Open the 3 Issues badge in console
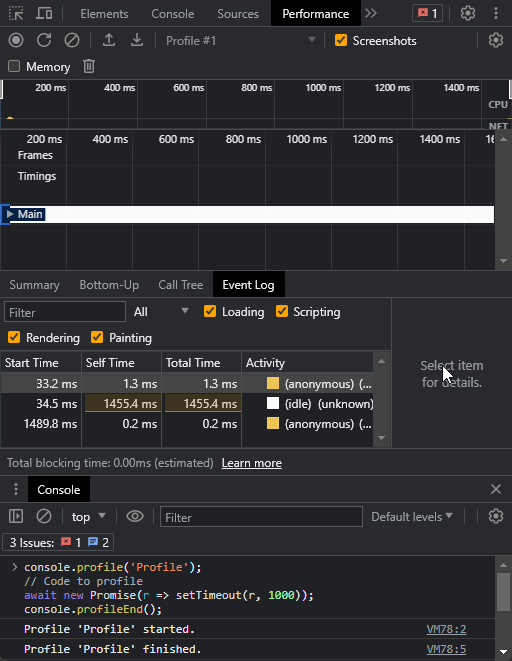 (x=58, y=543)
